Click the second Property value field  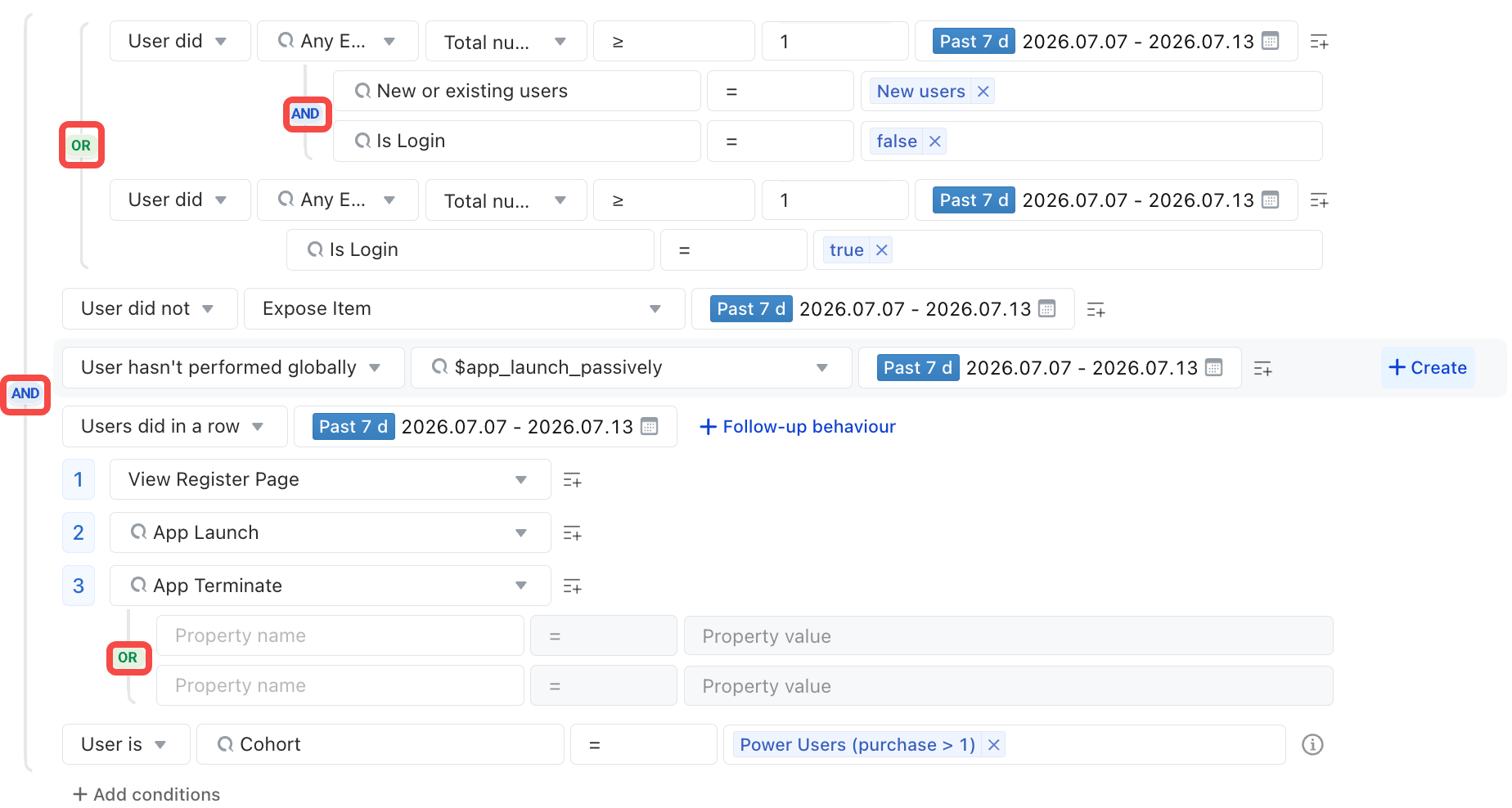pos(1008,685)
